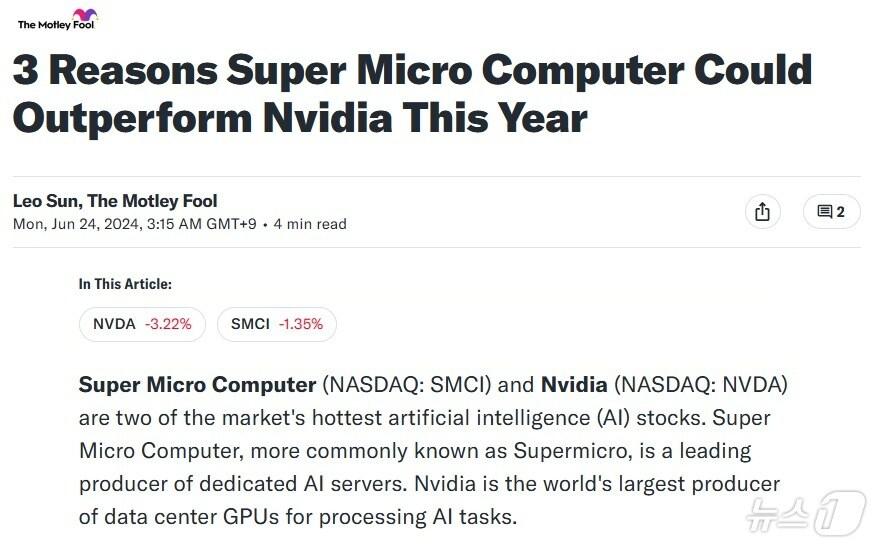Click the "4 min read" label
The width and height of the screenshot is (876, 548).
click(310, 224)
